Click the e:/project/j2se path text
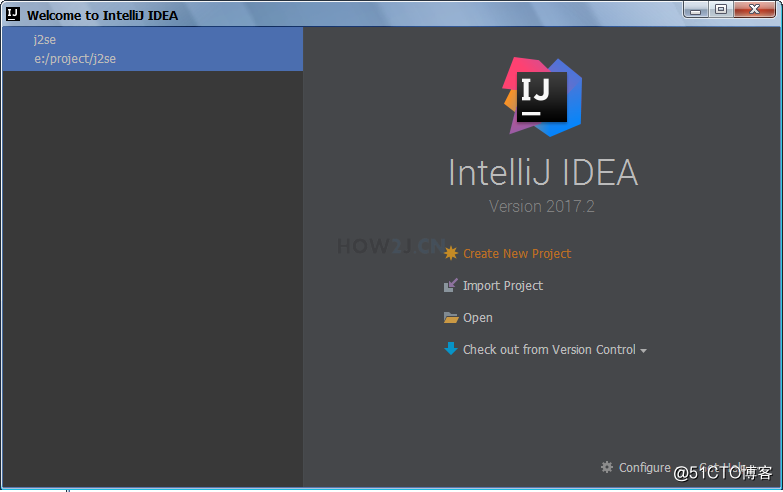The width and height of the screenshot is (783, 492). [x=75, y=59]
